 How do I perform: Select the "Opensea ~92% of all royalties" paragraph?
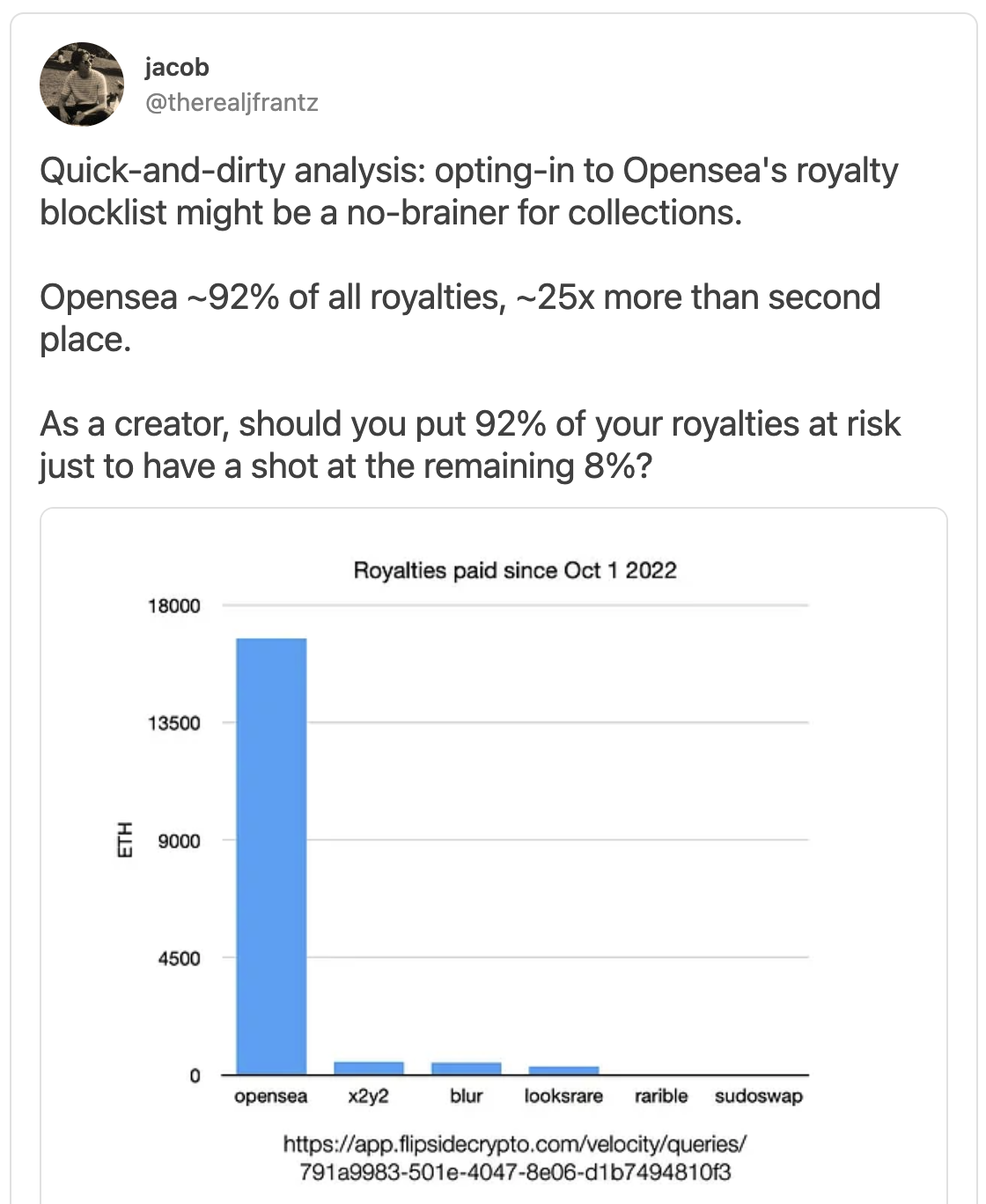tap(460, 318)
